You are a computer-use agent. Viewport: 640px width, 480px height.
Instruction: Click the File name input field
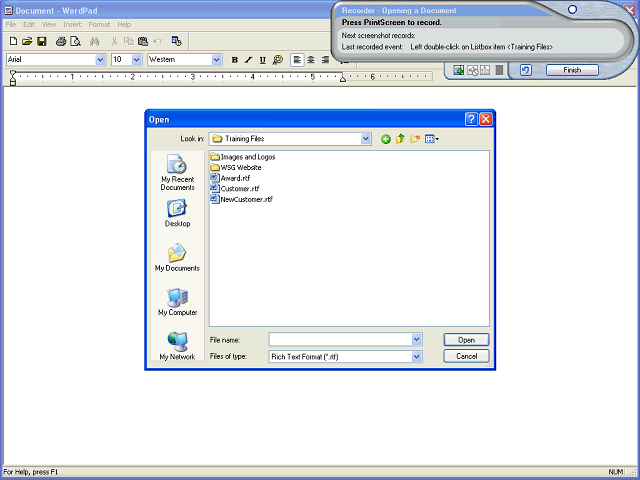click(x=340, y=340)
